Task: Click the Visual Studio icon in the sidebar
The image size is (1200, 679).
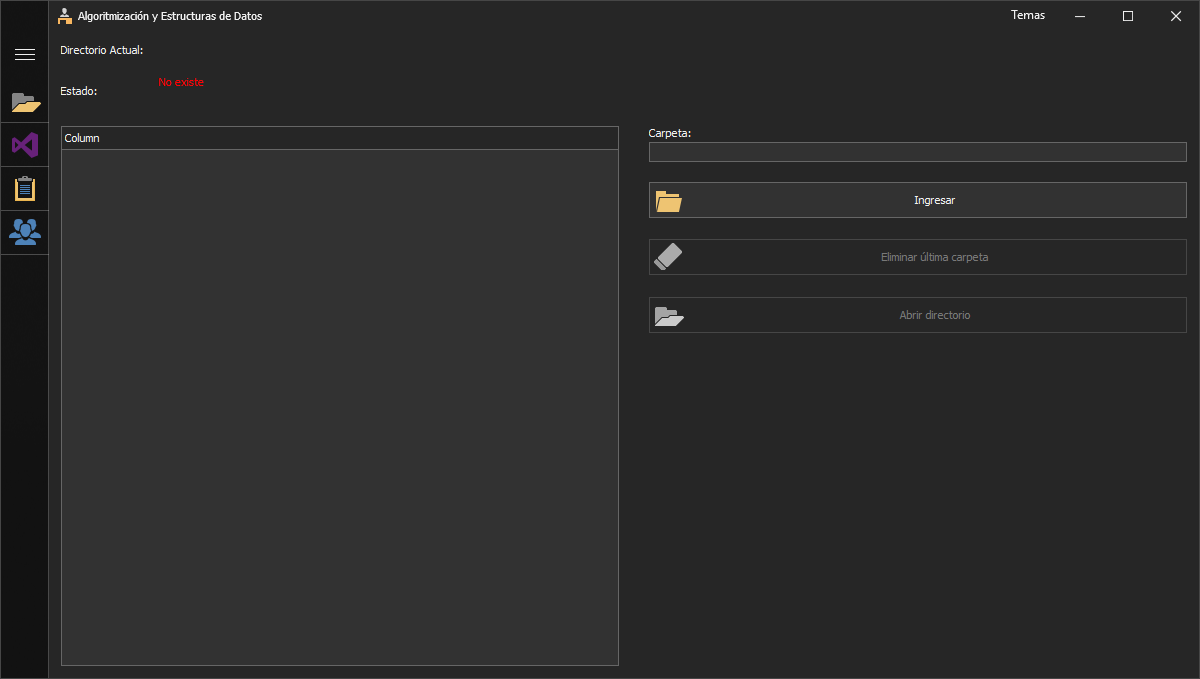Action: click(24, 145)
